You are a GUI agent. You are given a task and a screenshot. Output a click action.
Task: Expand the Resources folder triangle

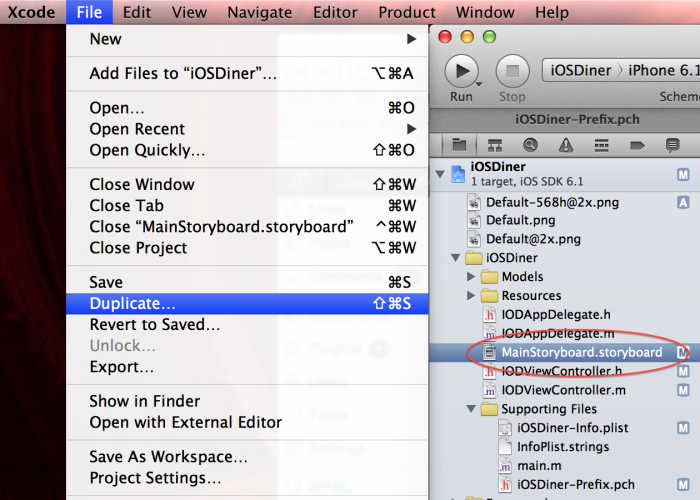tap(471, 296)
